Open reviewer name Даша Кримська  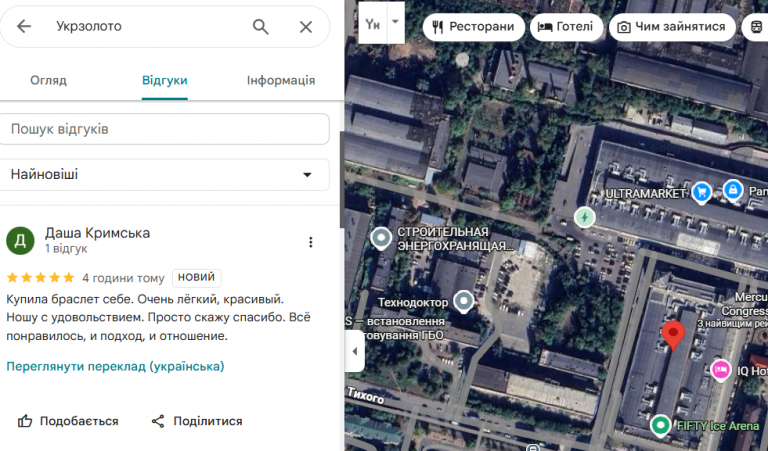(x=97, y=233)
